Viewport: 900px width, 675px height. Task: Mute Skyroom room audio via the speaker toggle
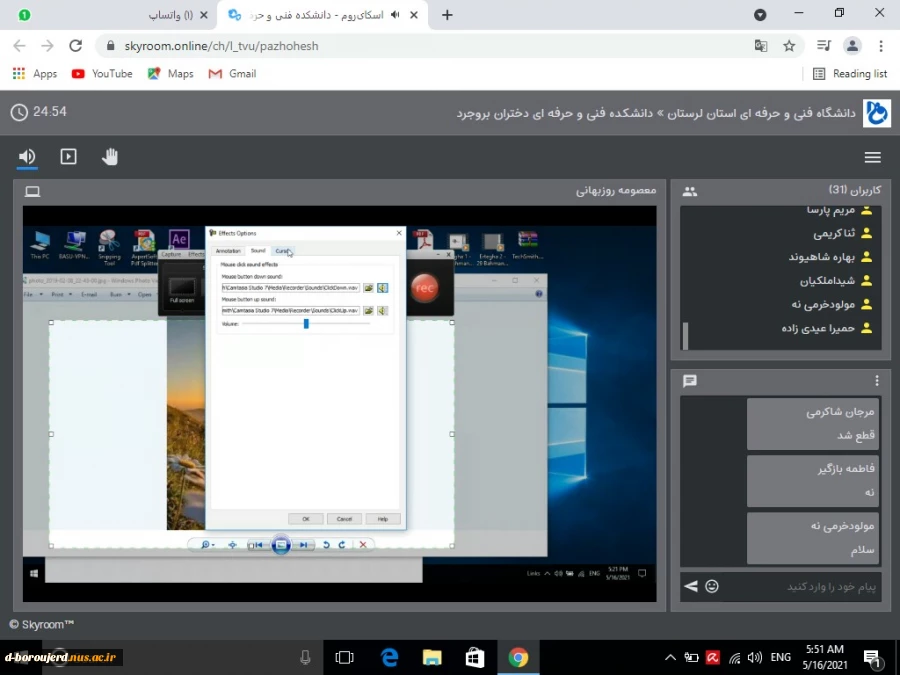point(27,156)
